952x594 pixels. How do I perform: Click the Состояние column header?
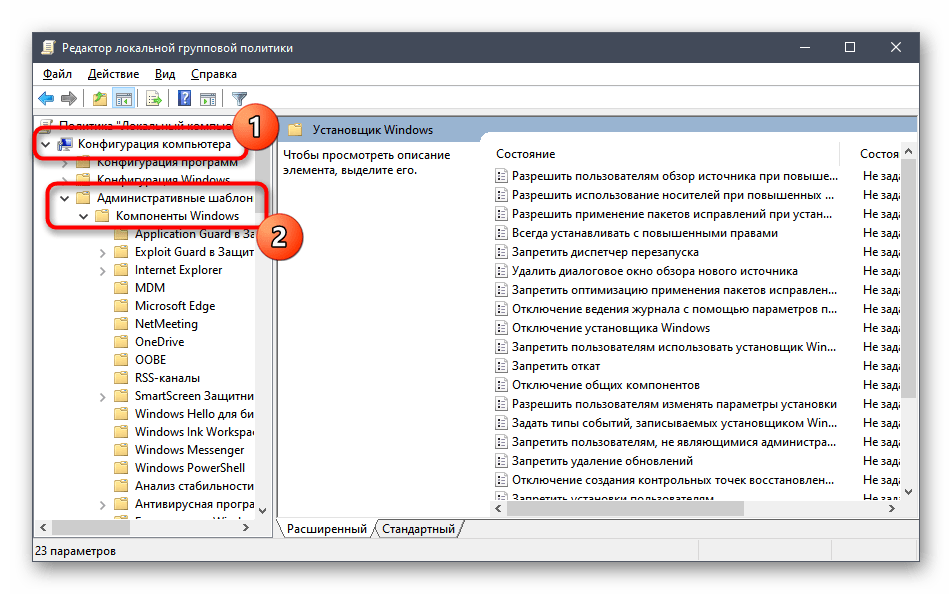click(x=526, y=154)
